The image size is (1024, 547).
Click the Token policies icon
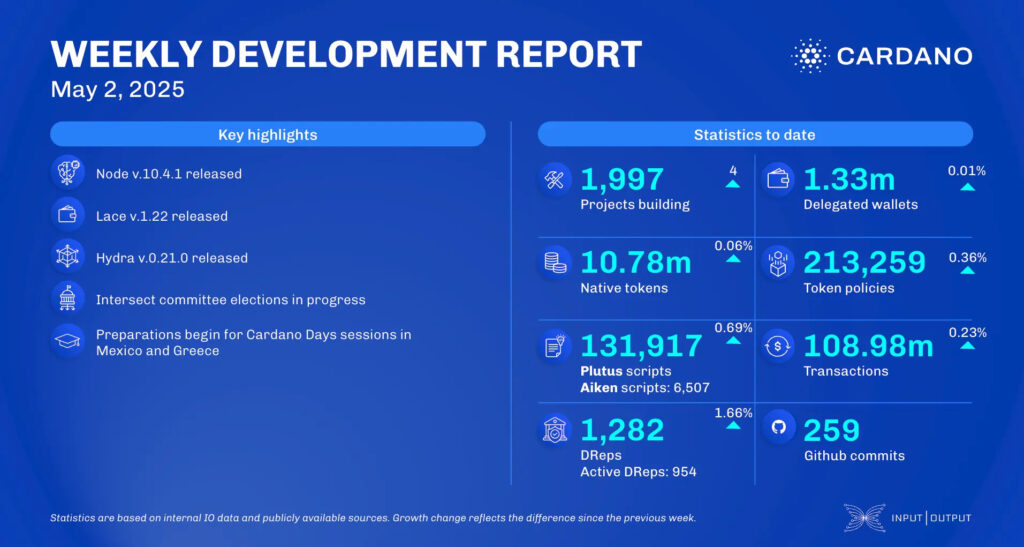(778, 262)
